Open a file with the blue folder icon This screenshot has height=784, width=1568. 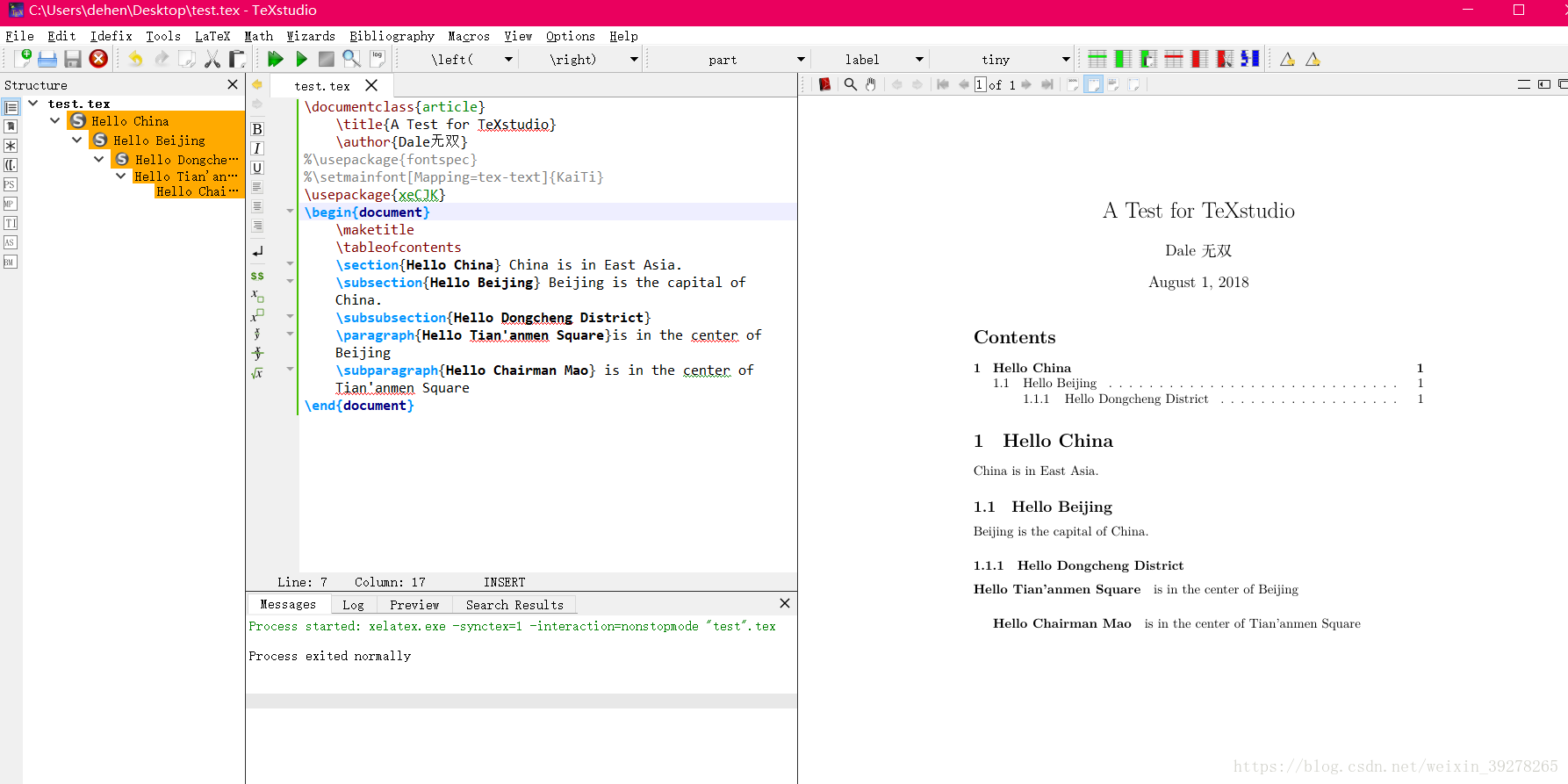coord(47,59)
